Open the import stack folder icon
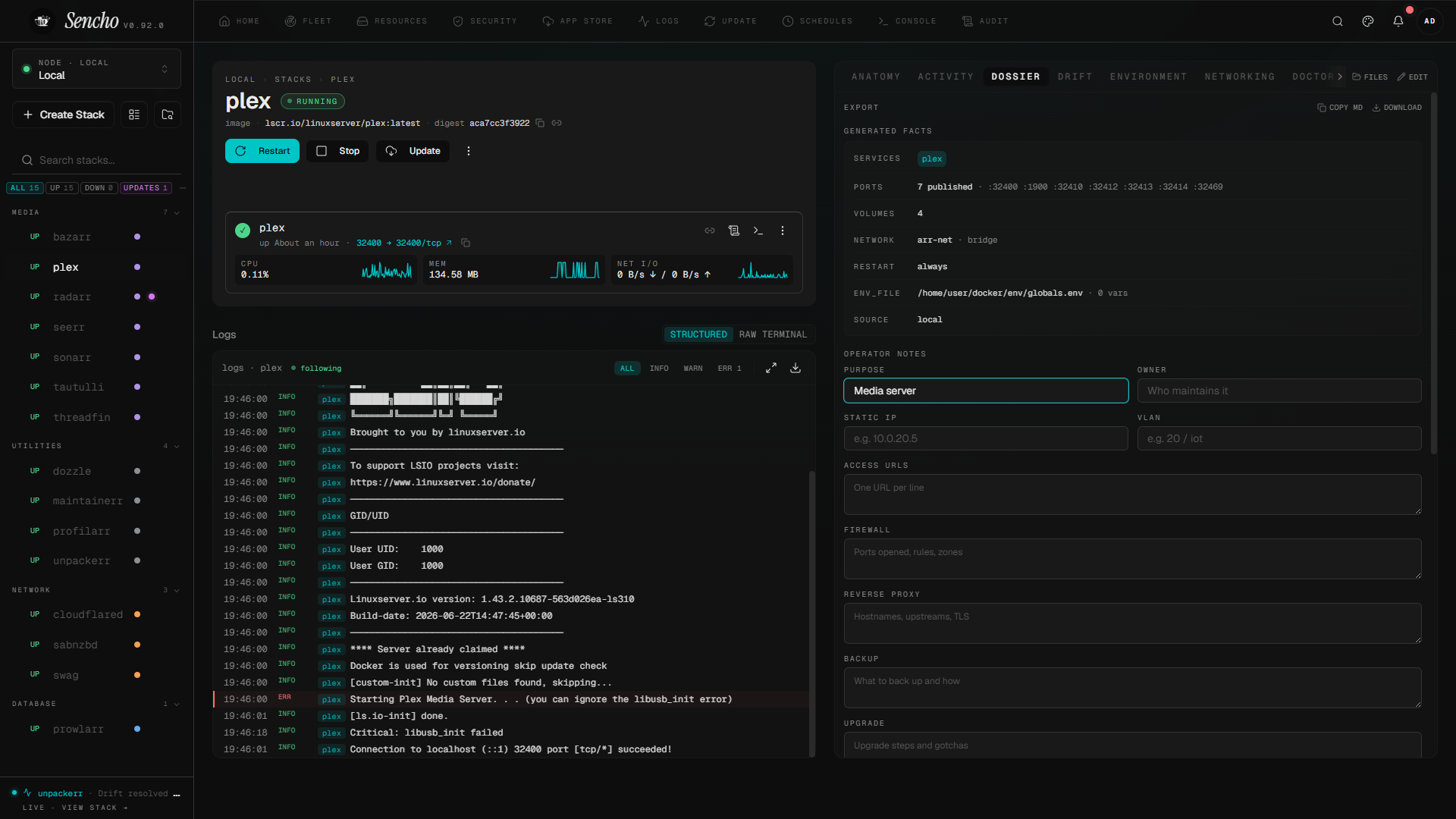Viewport: 1456px width, 819px height. pos(168,115)
